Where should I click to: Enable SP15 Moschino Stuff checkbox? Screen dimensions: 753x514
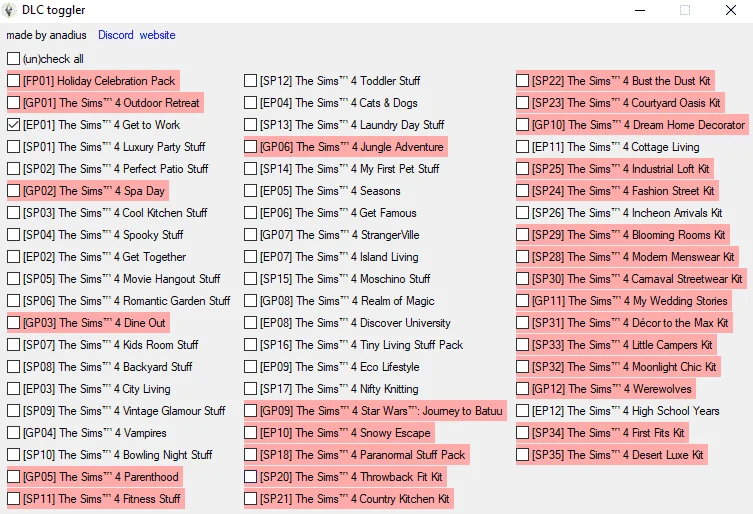click(x=250, y=279)
